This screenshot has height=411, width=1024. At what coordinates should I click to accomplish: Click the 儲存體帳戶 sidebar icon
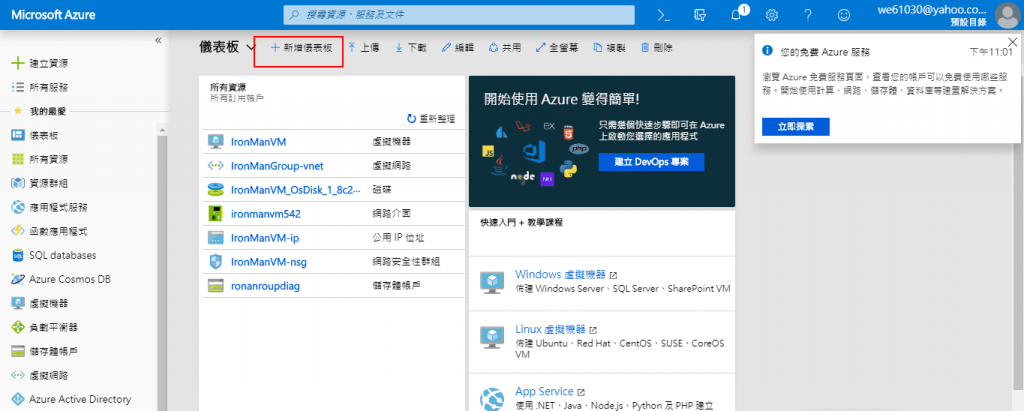click(x=18, y=351)
